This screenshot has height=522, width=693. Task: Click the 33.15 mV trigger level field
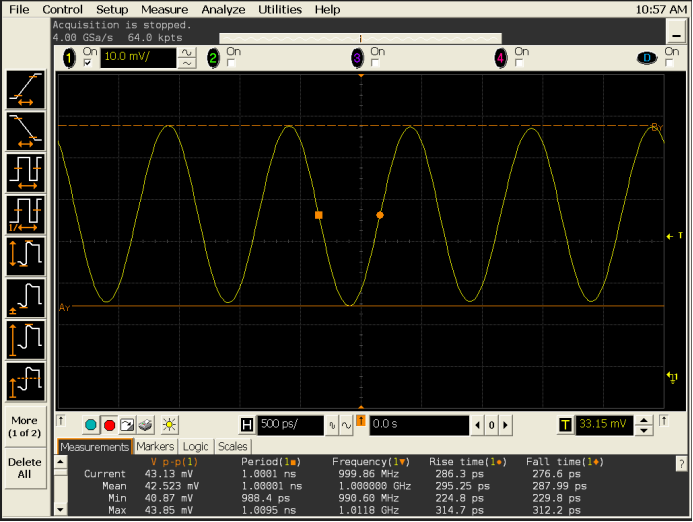point(604,425)
